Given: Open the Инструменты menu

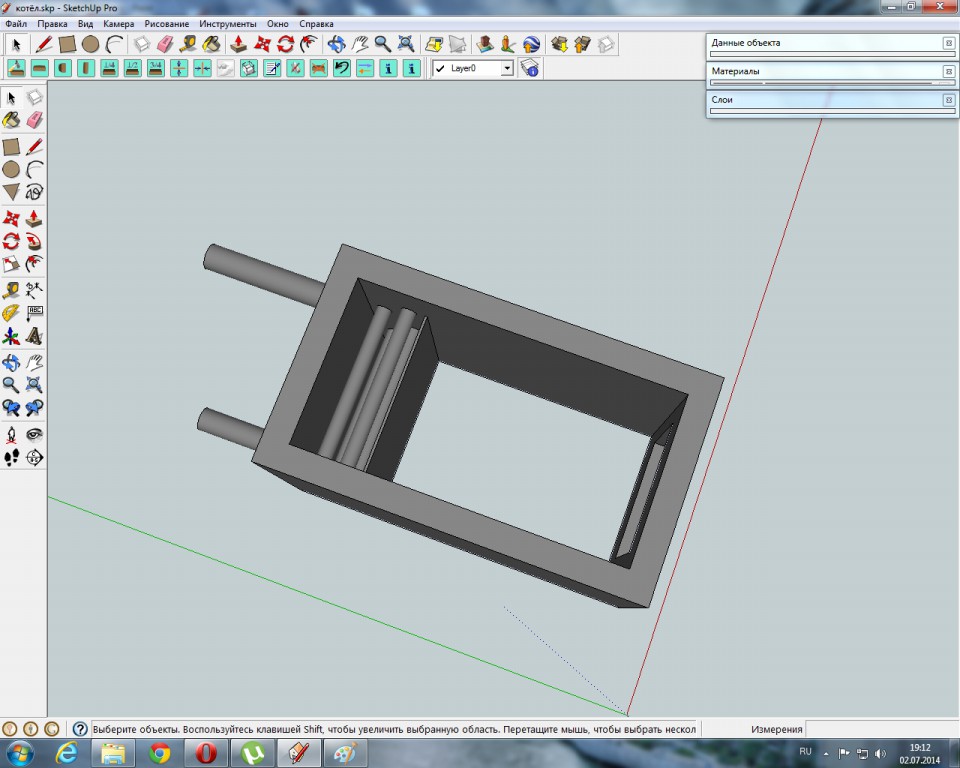Looking at the screenshot, I should coord(227,23).
